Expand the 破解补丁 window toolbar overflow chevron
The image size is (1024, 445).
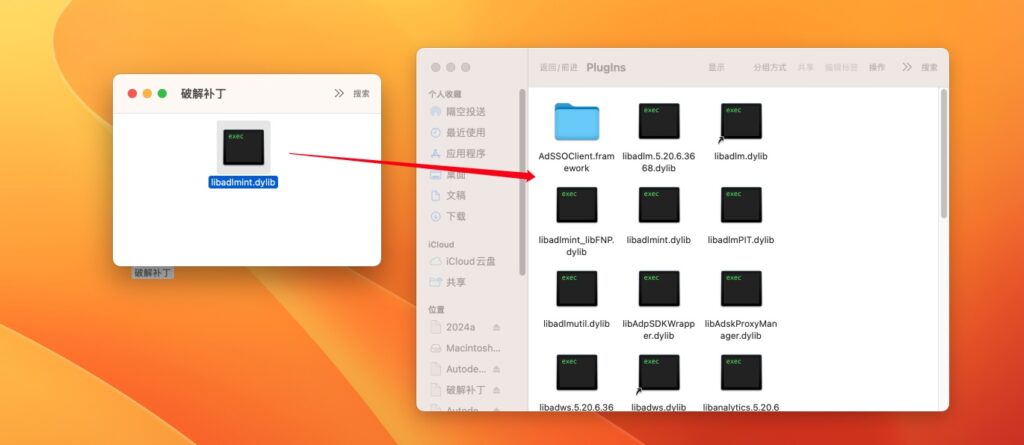[339, 93]
